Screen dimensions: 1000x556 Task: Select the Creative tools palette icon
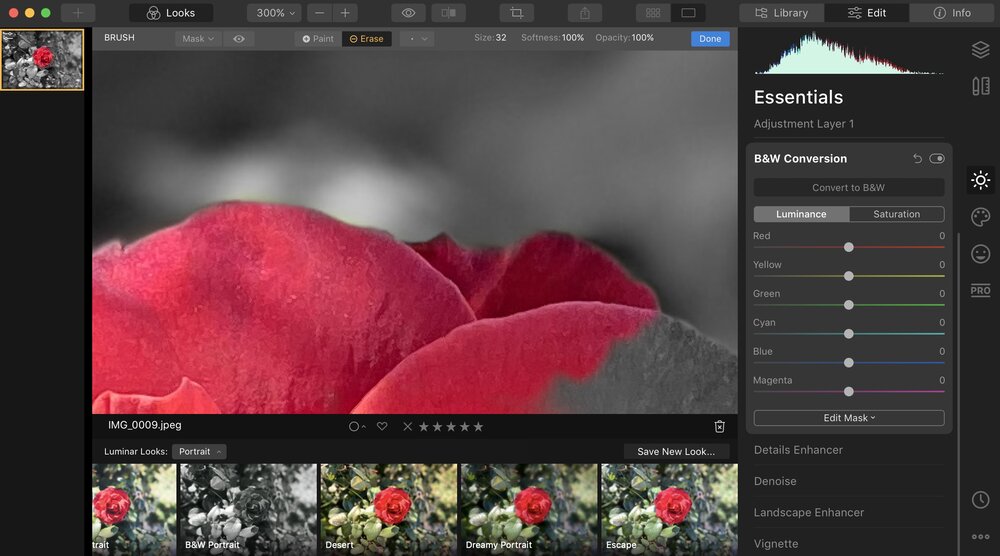pyautogui.click(x=980, y=217)
